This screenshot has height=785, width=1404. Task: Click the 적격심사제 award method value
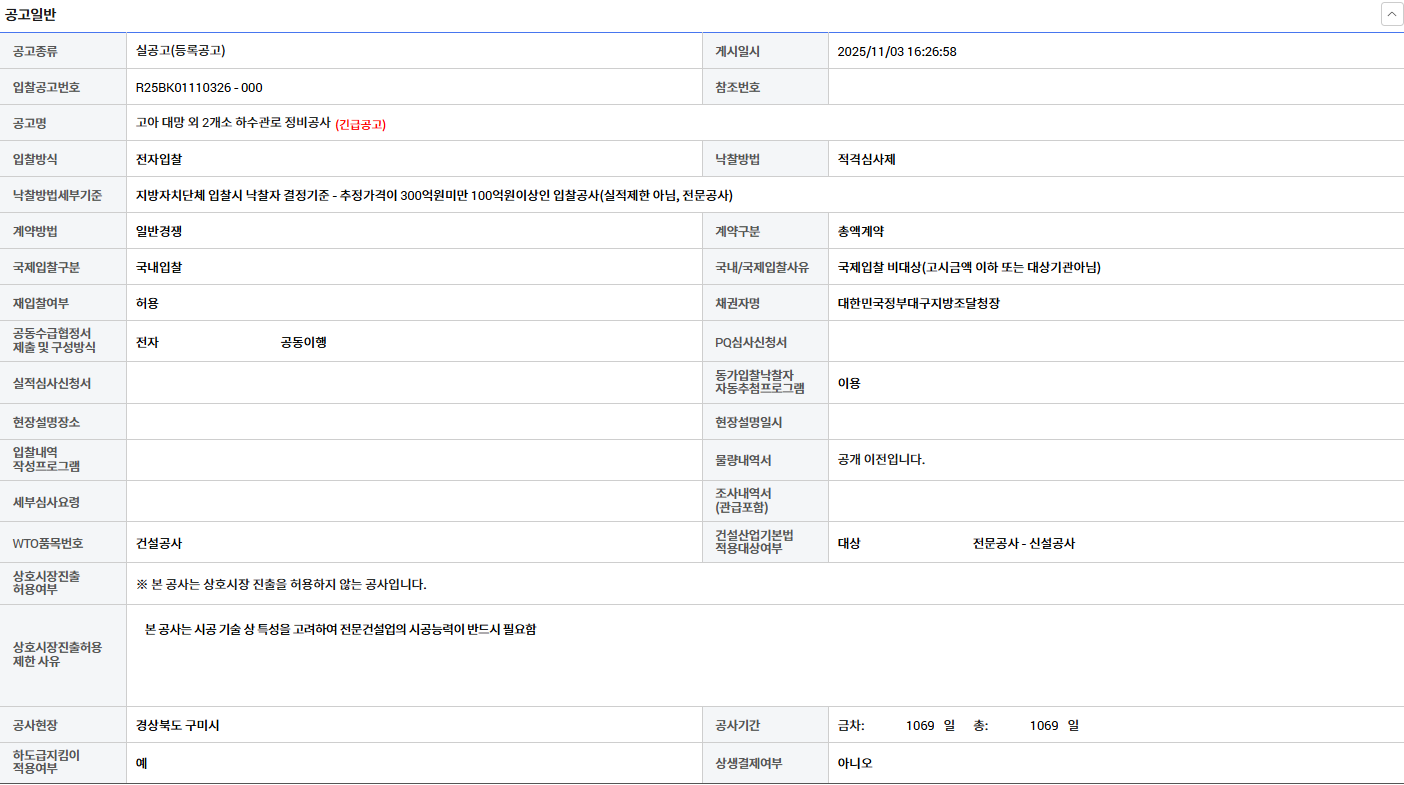[x=866, y=159]
